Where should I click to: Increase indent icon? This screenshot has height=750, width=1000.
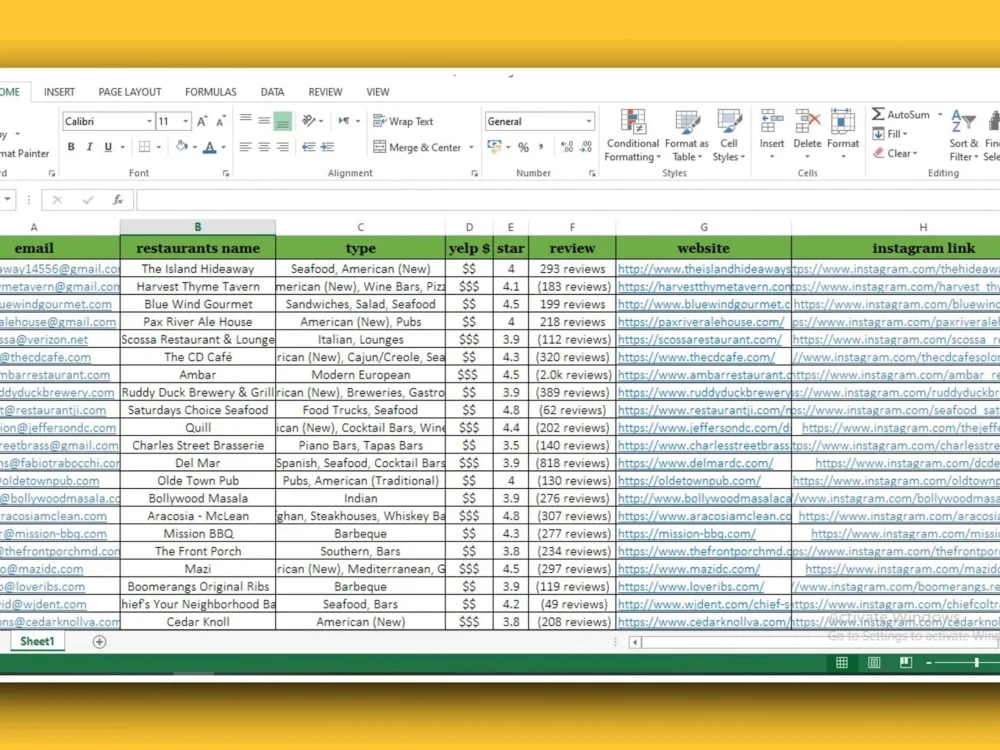328,147
